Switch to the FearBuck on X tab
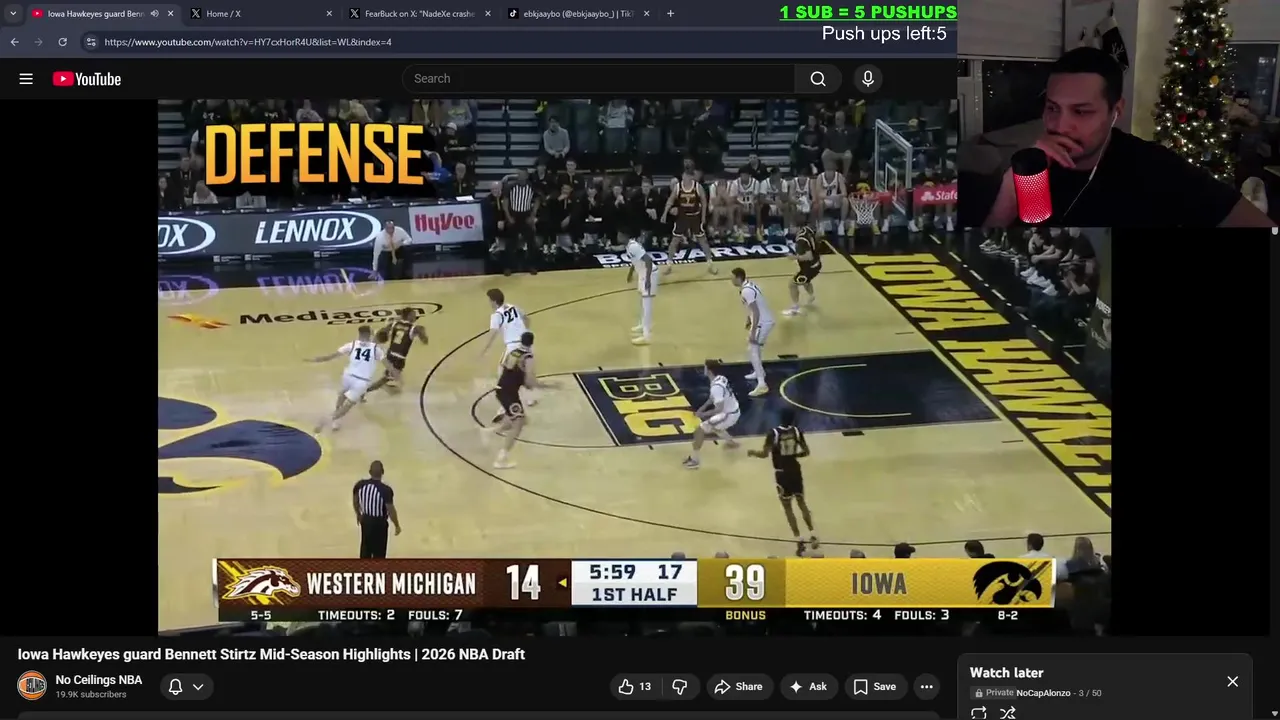1280x720 pixels. click(420, 14)
